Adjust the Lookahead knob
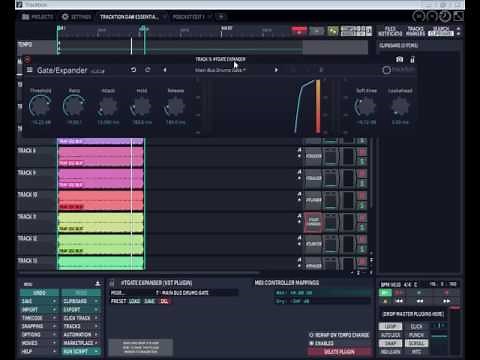480x360 pixels. click(400, 107)
